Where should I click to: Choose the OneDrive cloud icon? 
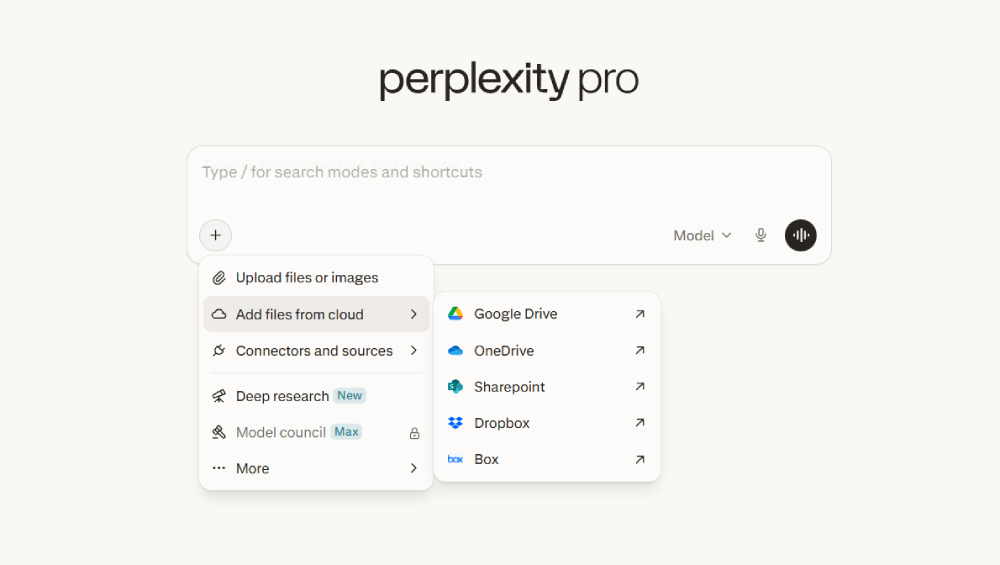(455, 351)
